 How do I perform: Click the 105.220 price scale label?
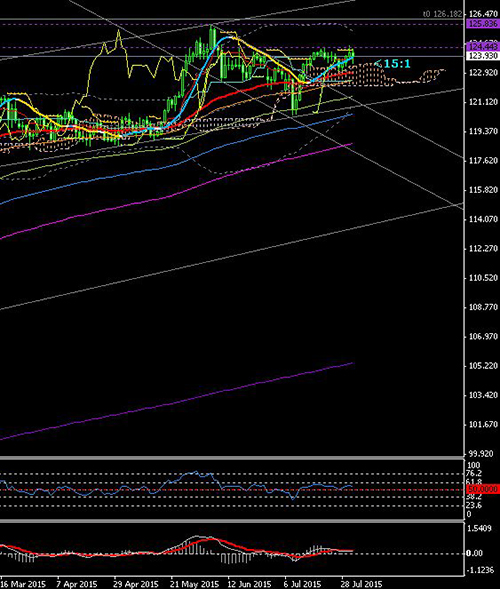pyautogui.click(x=483, y=365)
